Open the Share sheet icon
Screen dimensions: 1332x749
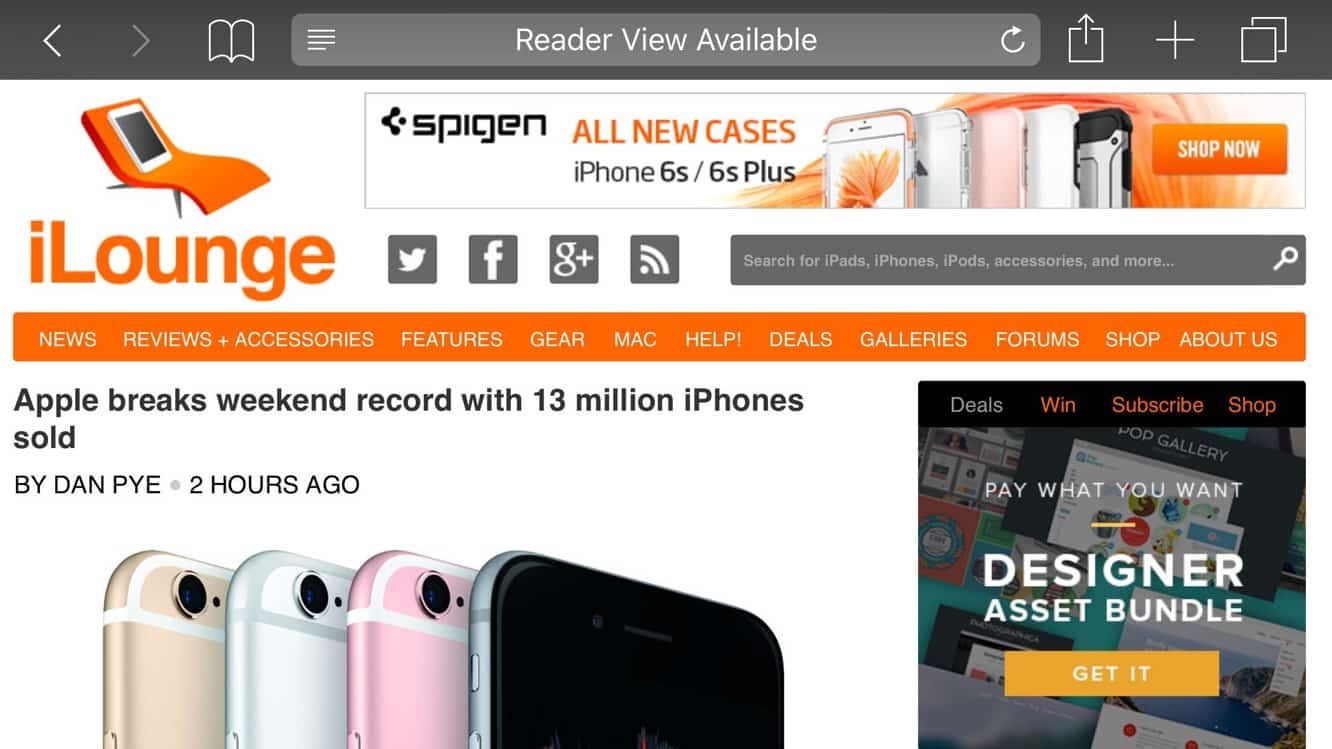(x=1085, y=40)
